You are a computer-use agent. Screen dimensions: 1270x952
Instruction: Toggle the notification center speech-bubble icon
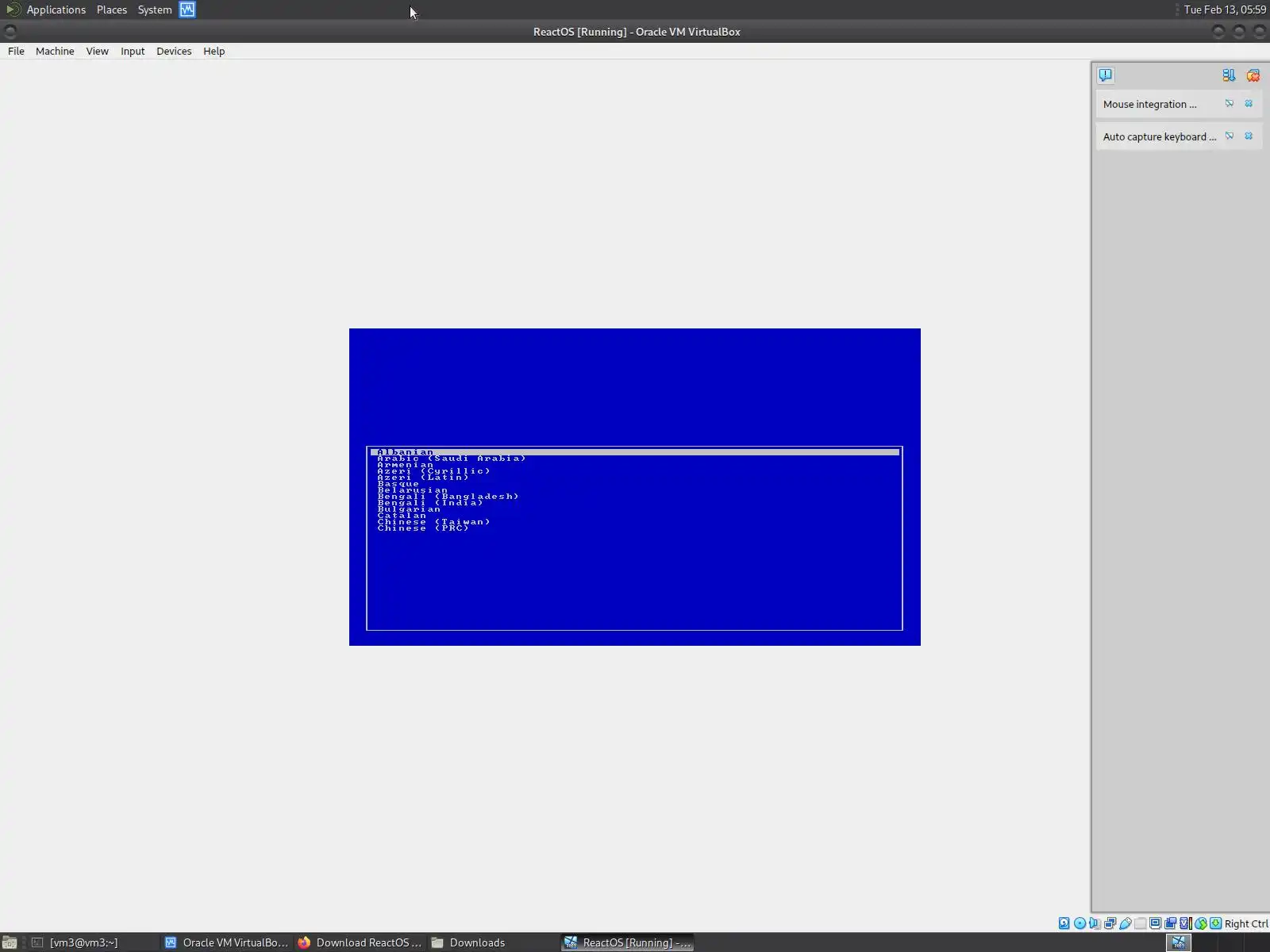(1106, 75)
